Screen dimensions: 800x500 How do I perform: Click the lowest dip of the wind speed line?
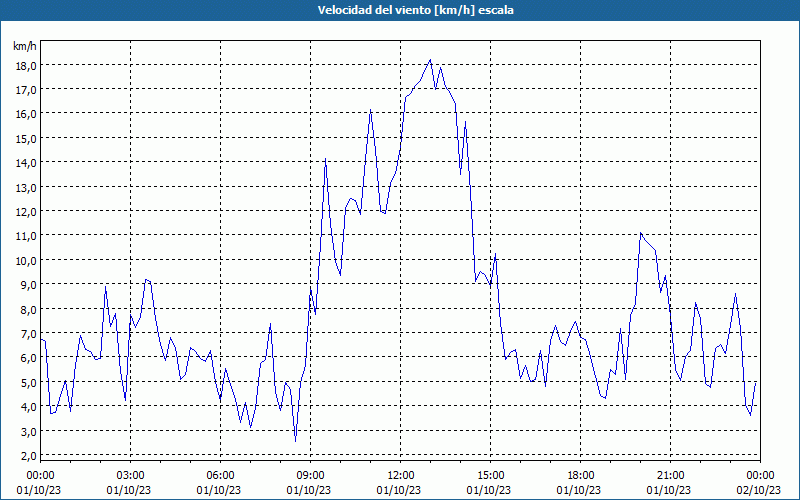[295, 441]
